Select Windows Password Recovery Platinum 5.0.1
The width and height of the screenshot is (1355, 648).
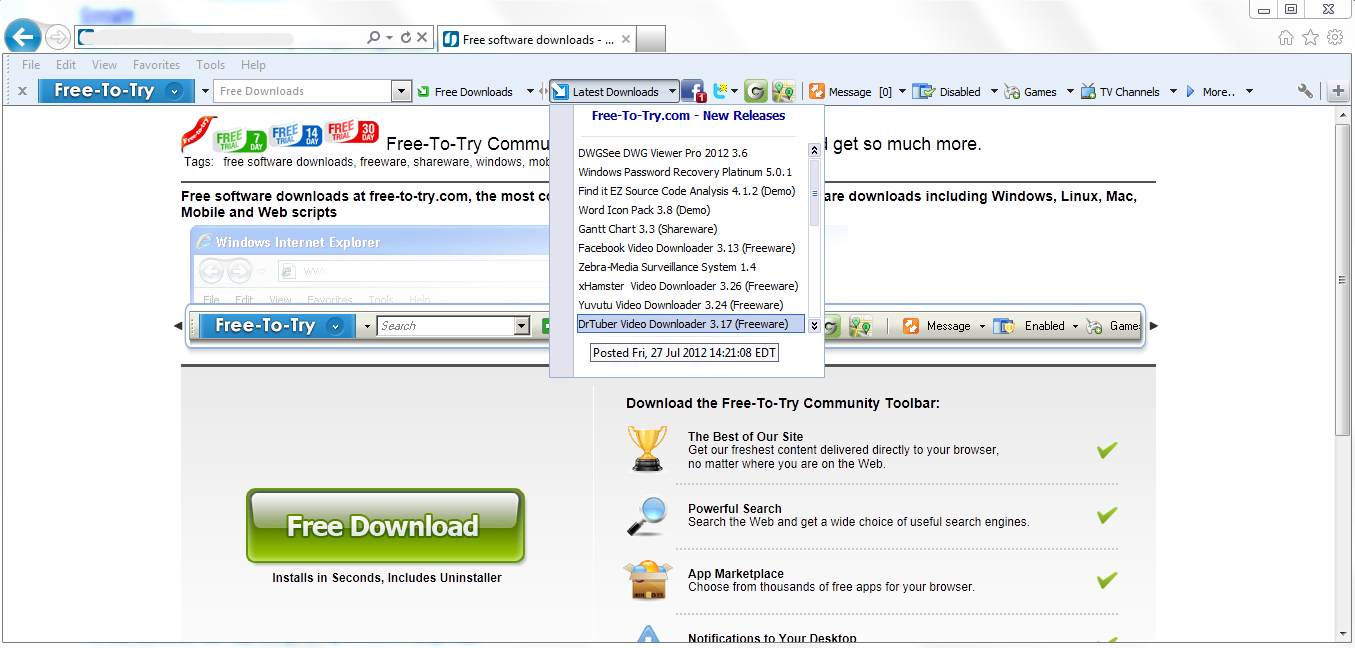(685, 172)
